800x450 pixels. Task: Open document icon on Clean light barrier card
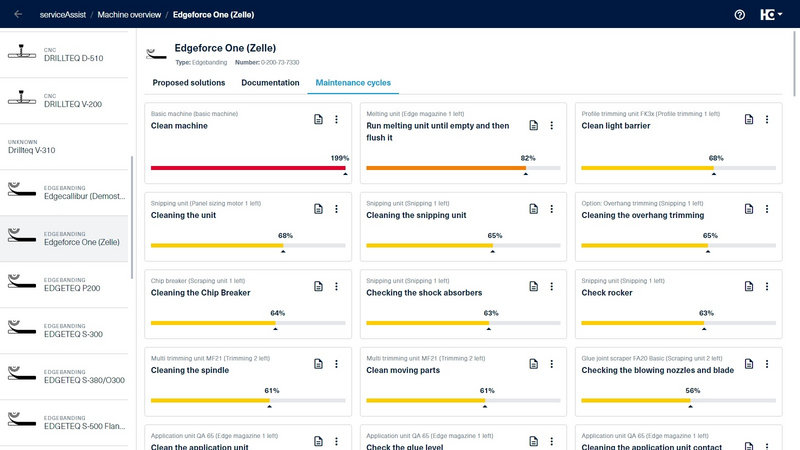pyautogui.click(x=749, y=120)
